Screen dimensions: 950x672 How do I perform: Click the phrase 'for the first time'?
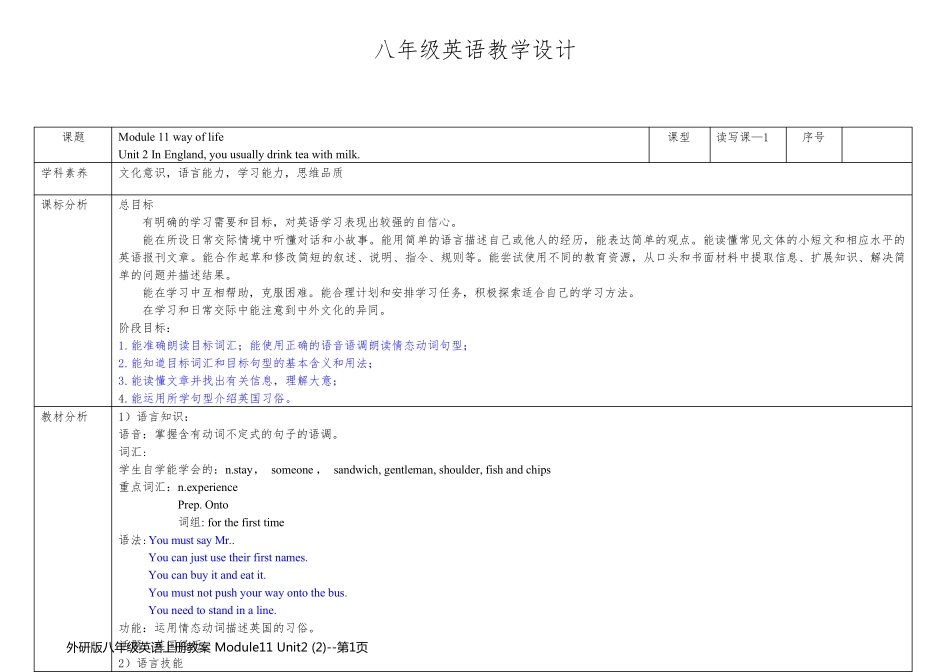(246, 522)
